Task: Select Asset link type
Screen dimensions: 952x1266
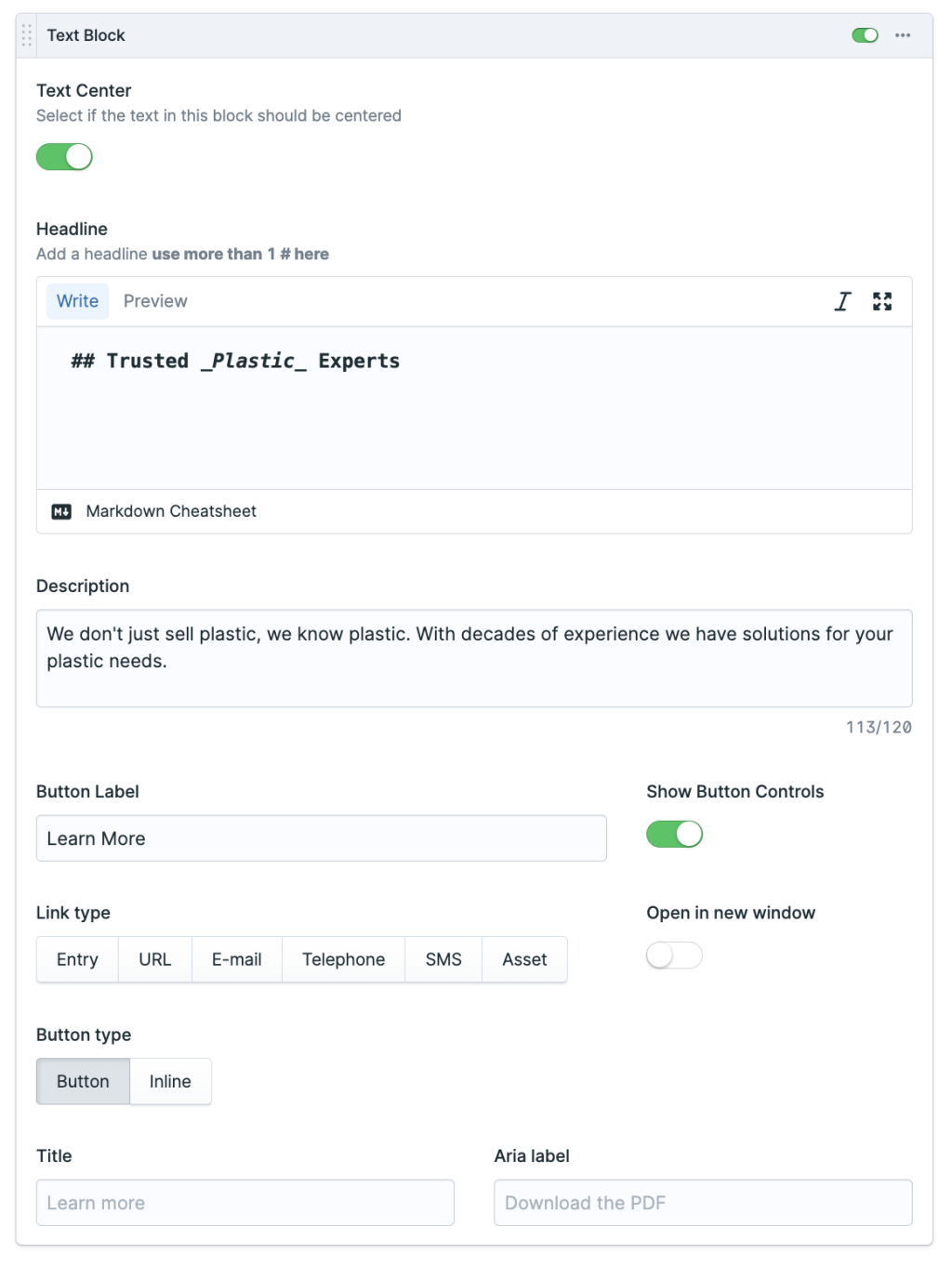Action: (524, 958)
